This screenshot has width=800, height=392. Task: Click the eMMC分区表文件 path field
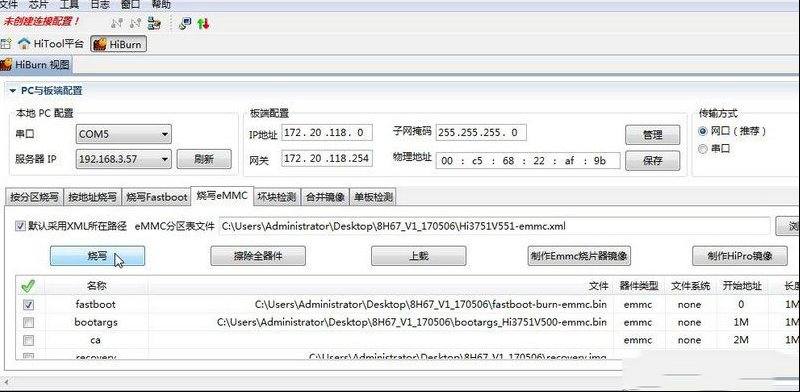(x=494, y=226)
